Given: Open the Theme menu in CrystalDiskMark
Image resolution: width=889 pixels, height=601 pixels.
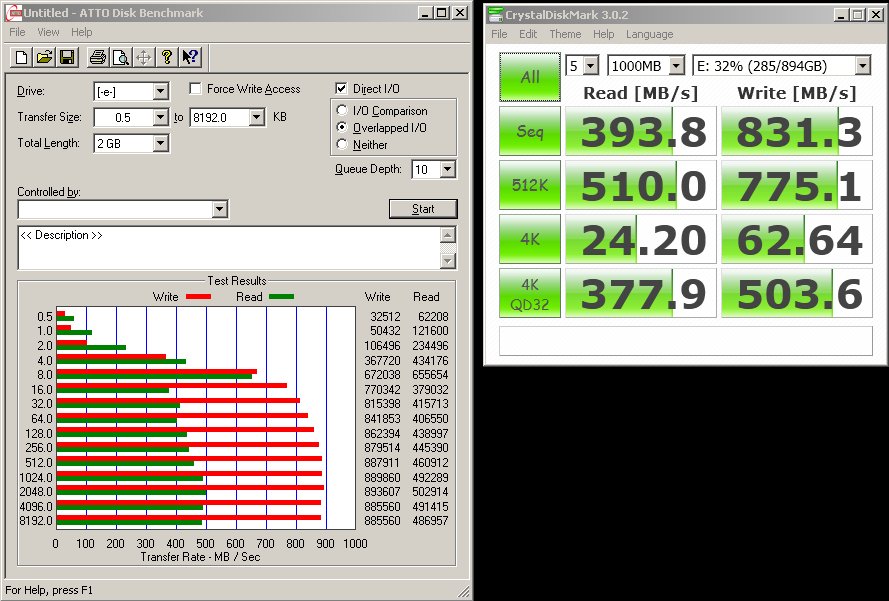Looking at the screenshot, I should tap(565, 34).
